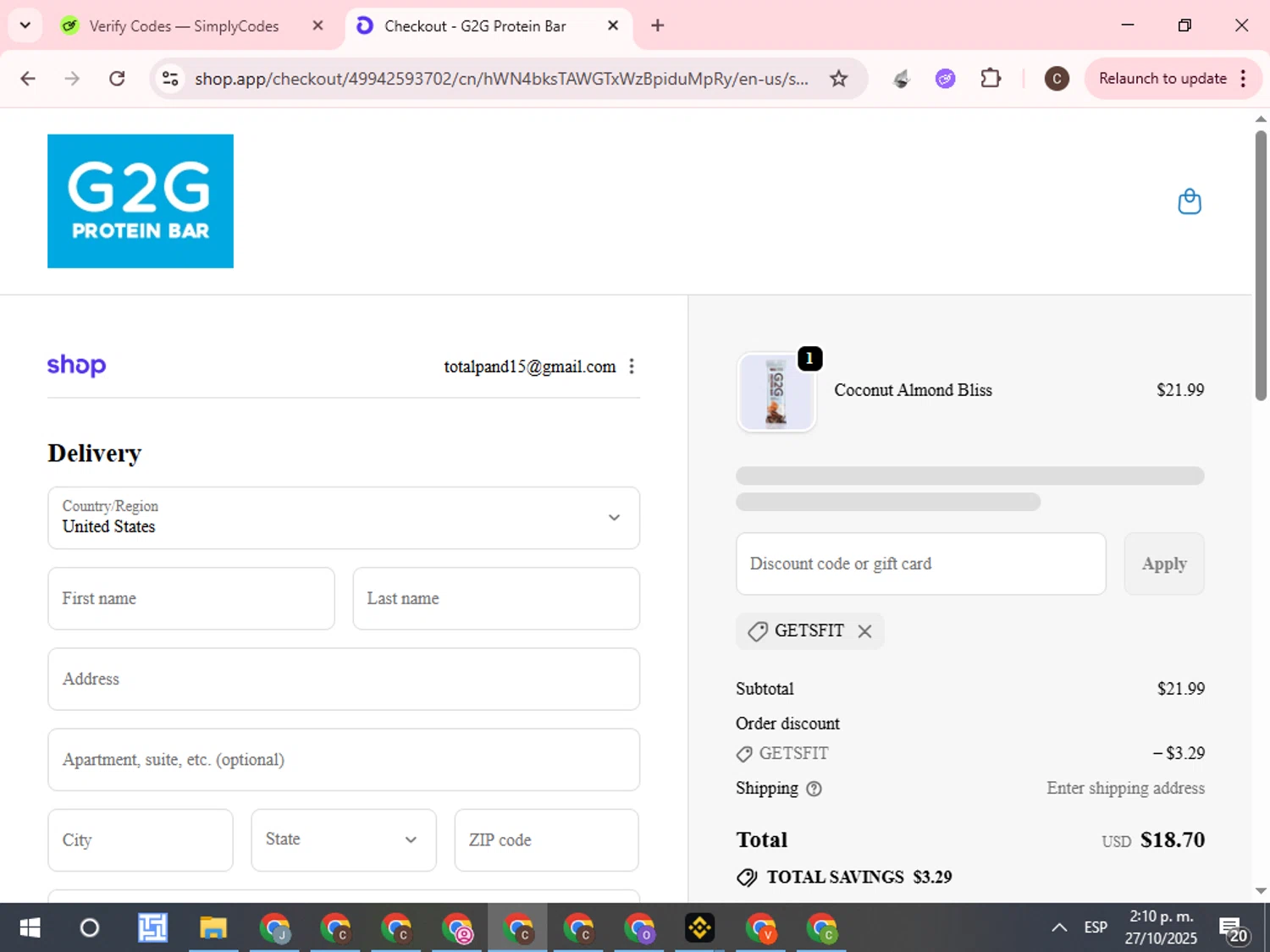This screenshot has height=952, width=1270.
Task: Open the Extensions puzzle menu
Action: click(x=991, y=79)
